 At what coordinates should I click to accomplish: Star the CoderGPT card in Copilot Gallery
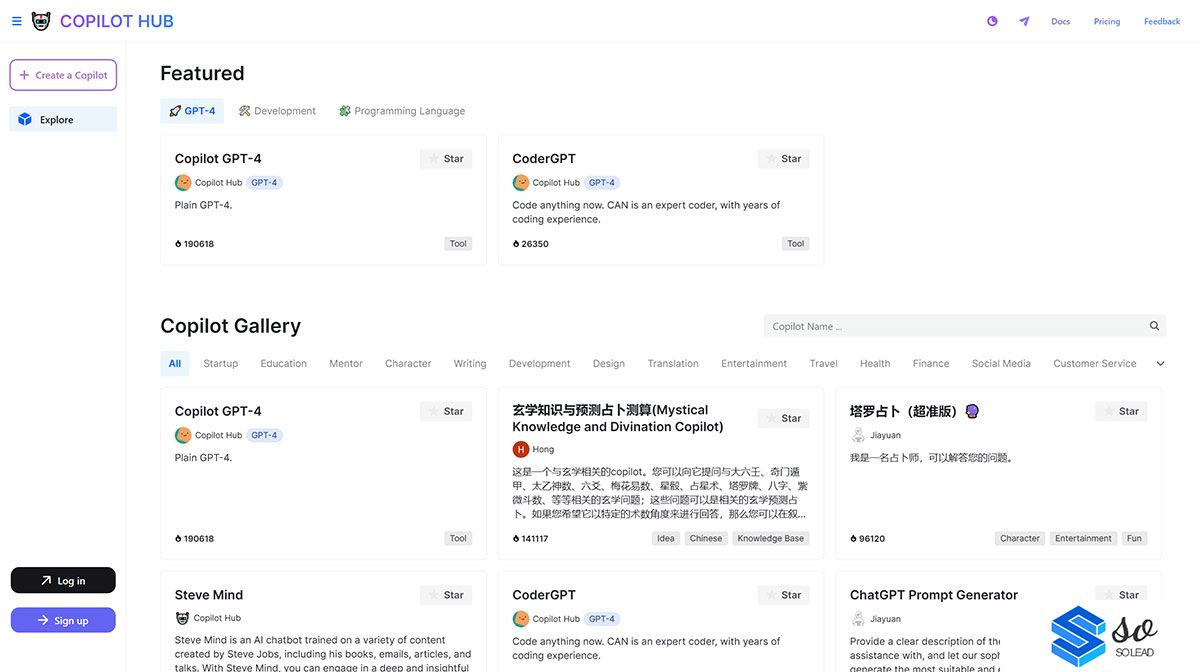[x=784, y=595]
